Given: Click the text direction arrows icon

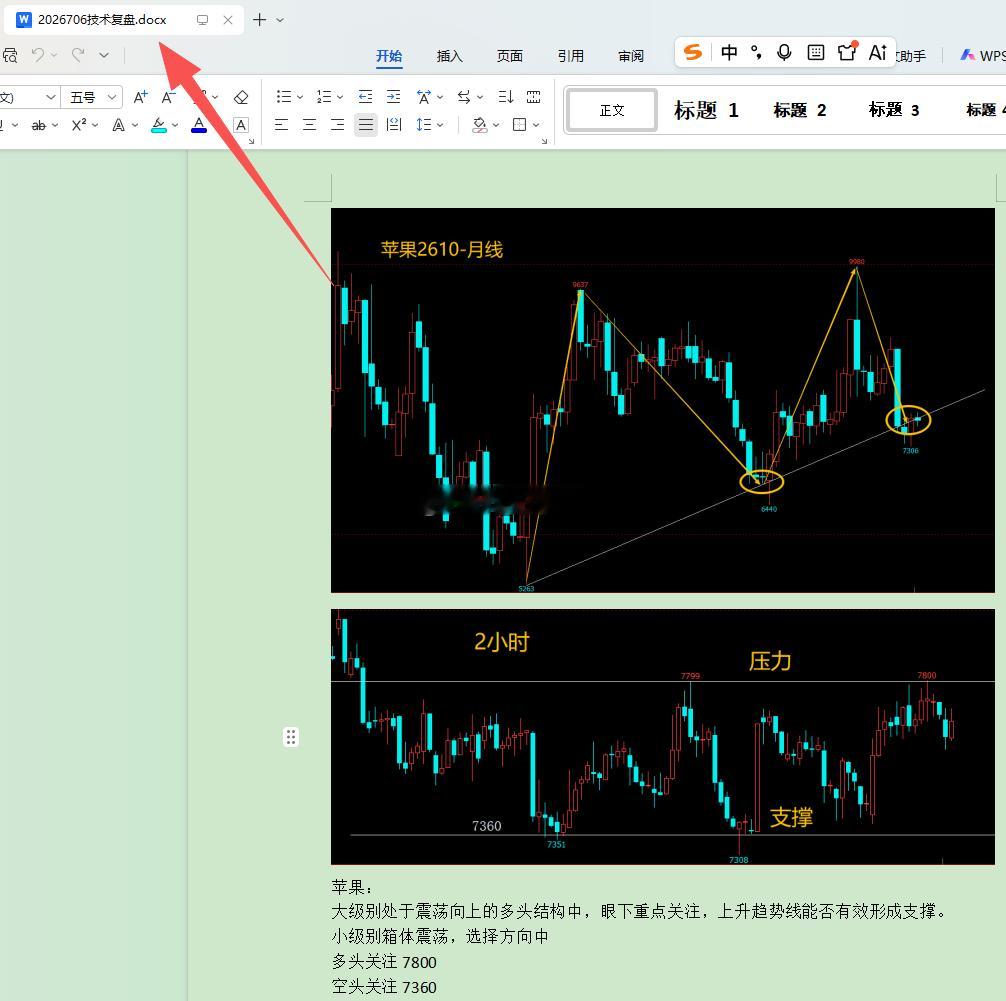Looking at the screenshot, I should (x=464, y=97).
